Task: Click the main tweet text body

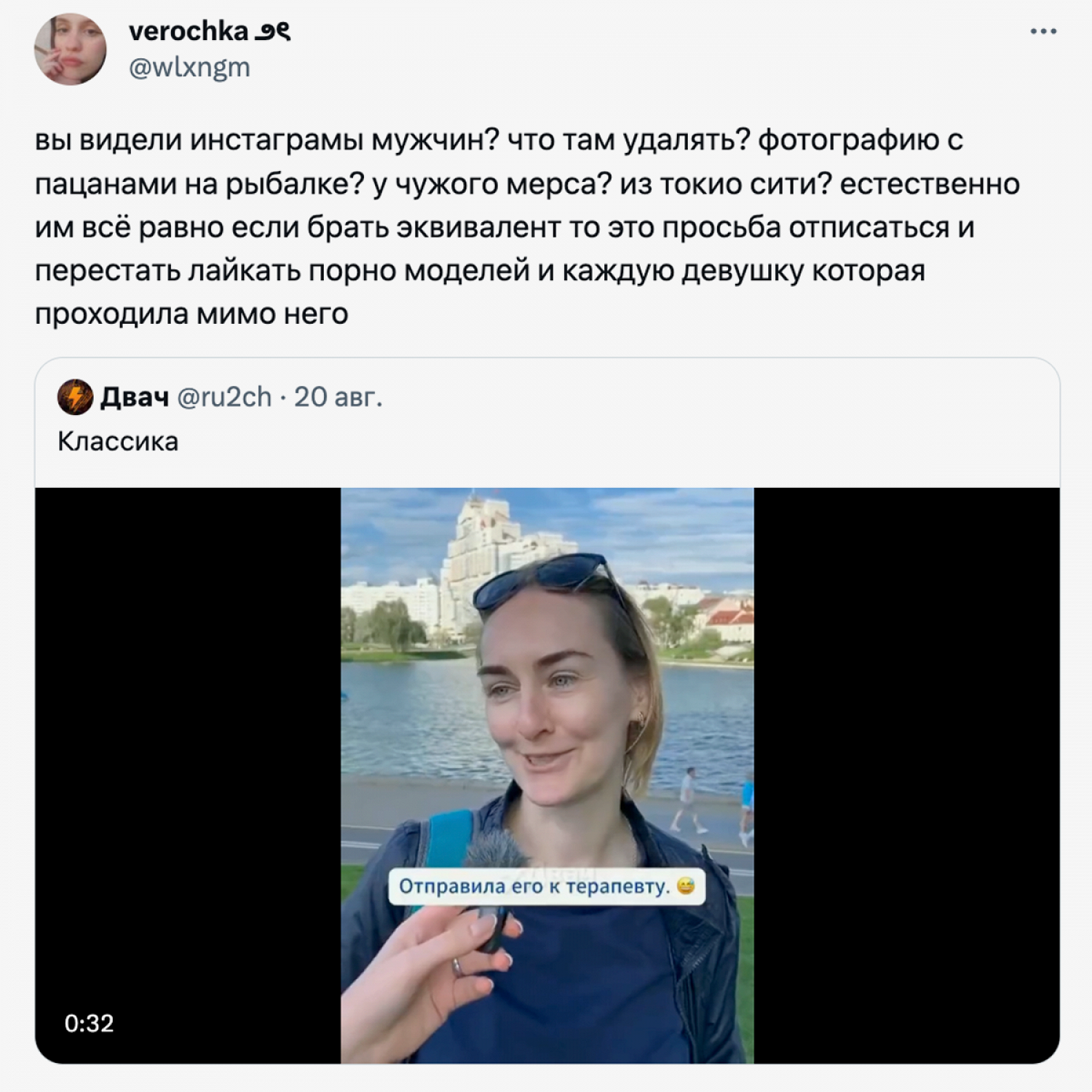Action: 527,226
